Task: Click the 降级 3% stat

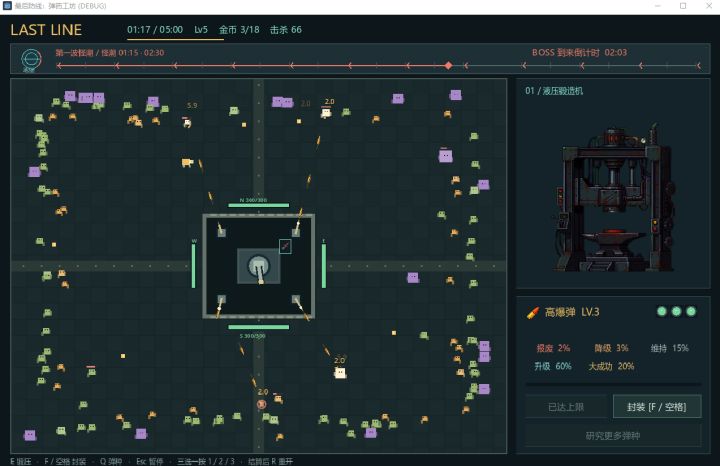Action: point(611,348)
